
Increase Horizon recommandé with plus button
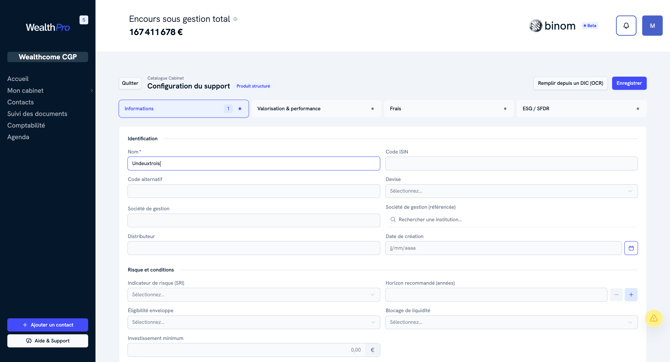631,294
